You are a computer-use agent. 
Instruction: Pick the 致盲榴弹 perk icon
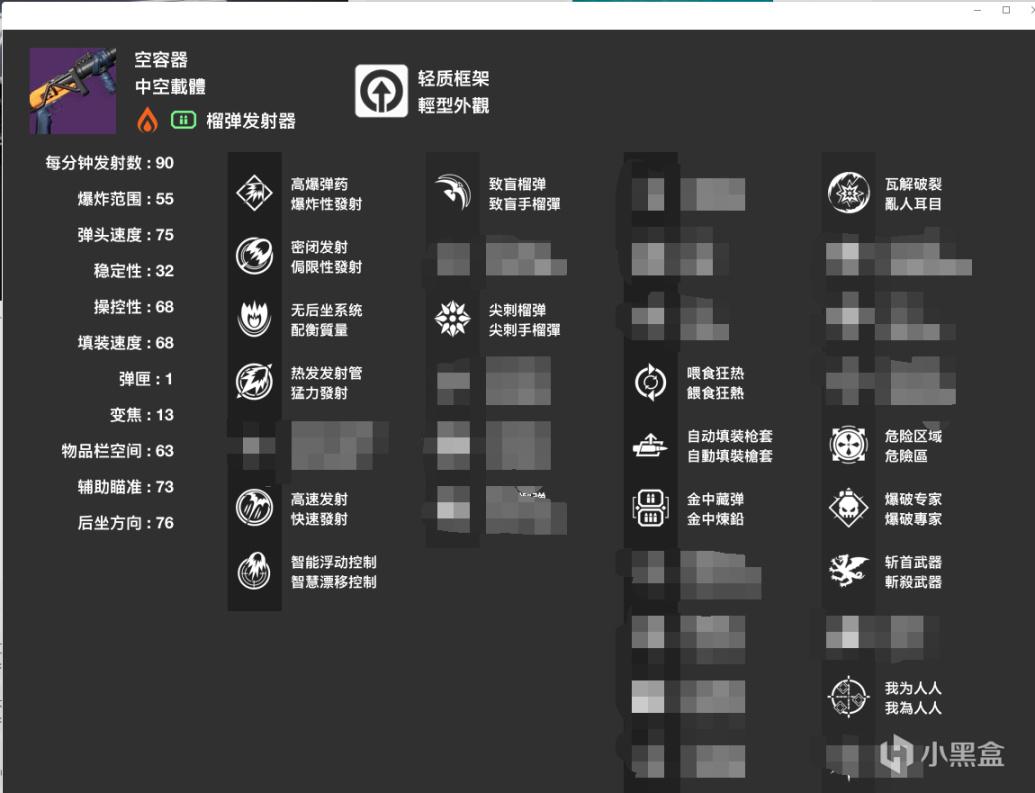tap(452, 193)
